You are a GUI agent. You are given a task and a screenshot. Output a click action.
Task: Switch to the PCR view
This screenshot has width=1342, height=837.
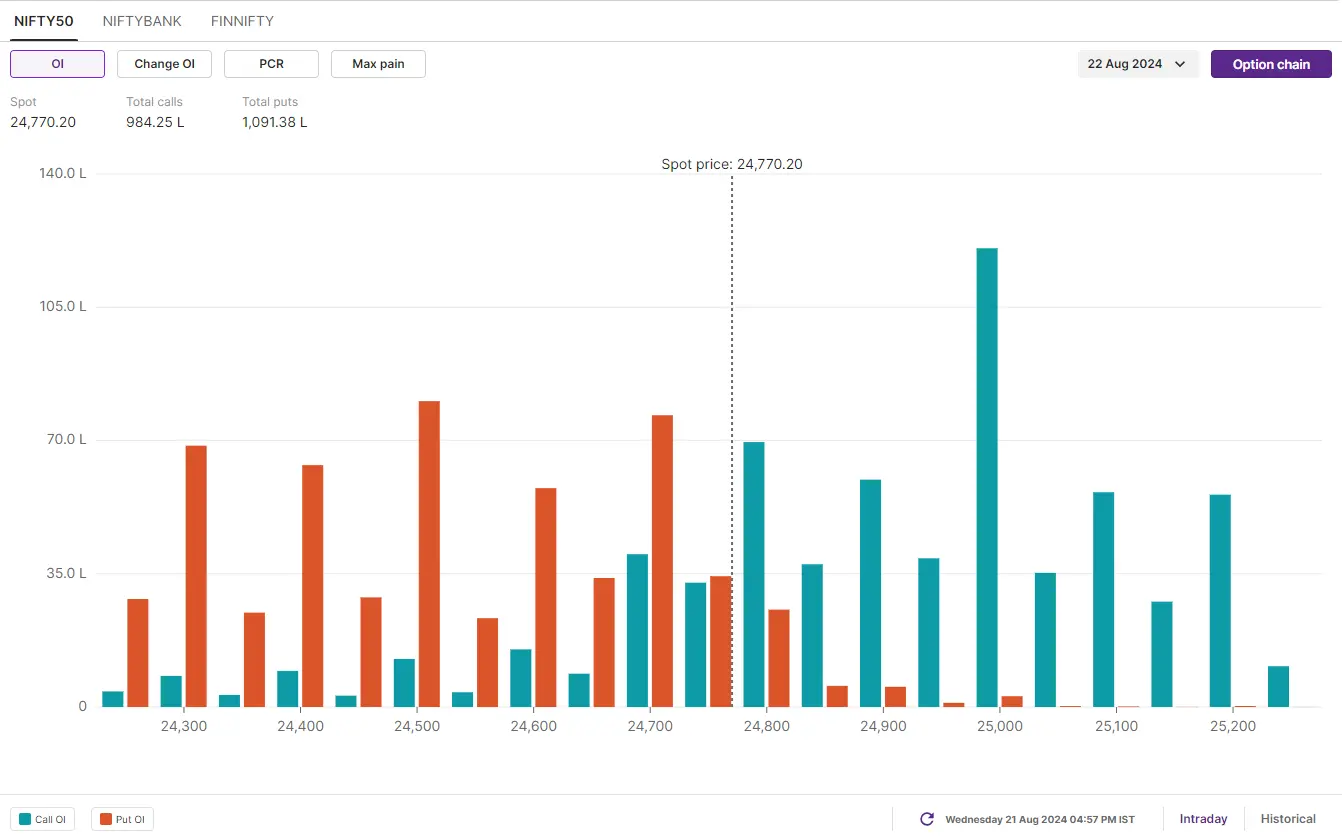271,64
